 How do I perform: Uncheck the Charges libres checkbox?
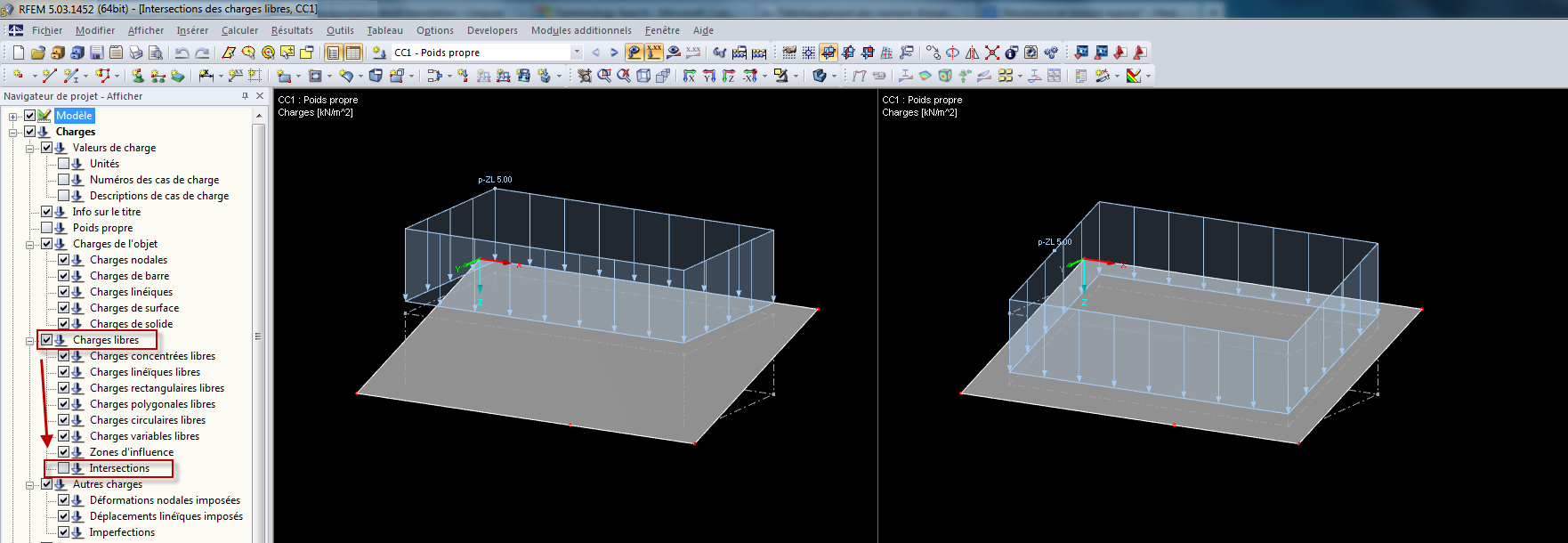46,340
